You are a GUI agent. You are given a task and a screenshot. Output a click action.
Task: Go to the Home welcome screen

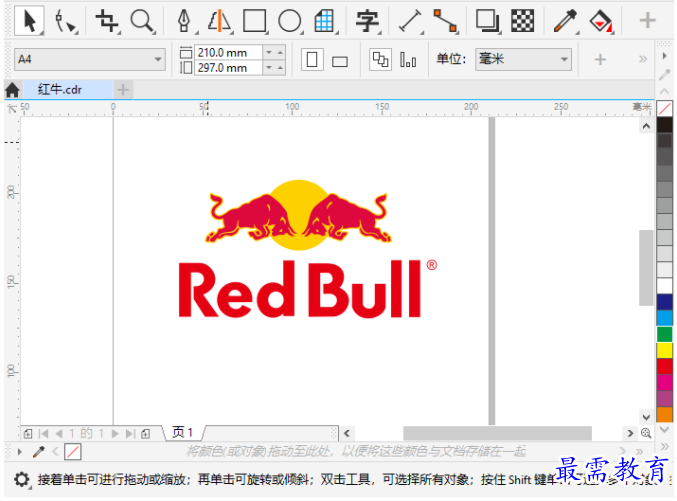13,90
